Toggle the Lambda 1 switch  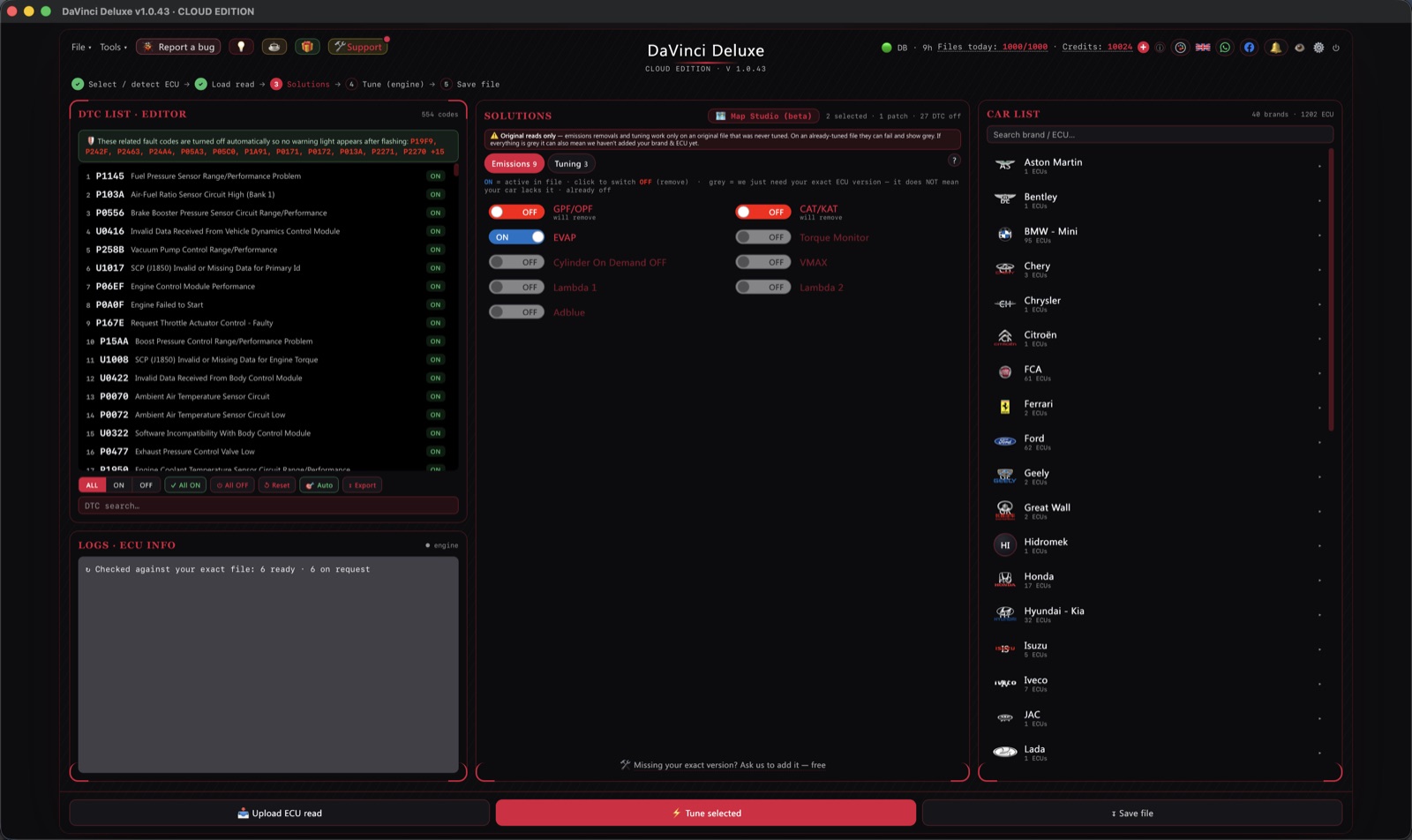[x=516, y=287]
